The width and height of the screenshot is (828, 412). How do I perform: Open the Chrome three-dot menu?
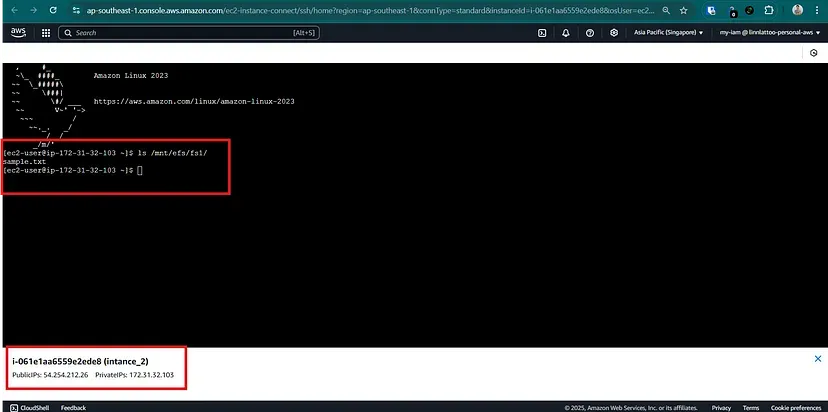(817, 10)
